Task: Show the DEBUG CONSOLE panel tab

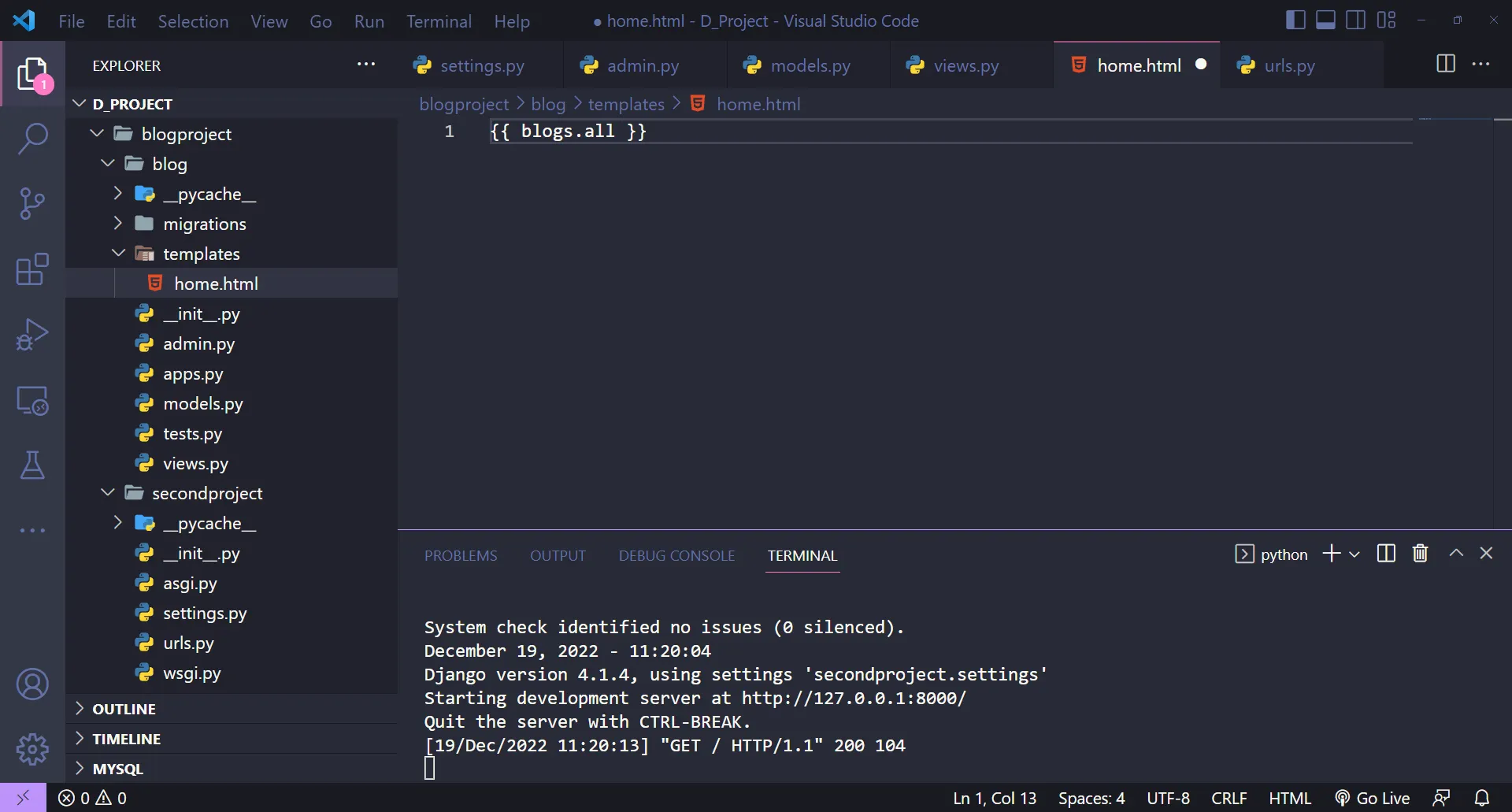Action: point(676,556)
